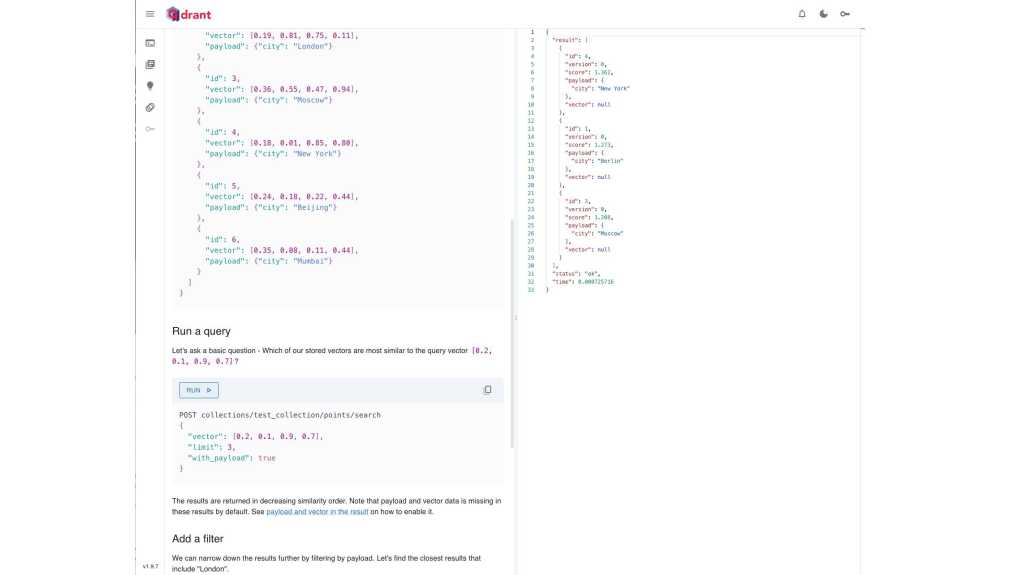Open the Console page from sidebar
The height and width of the screenshot is (575, 1024).
pos(150,43)
